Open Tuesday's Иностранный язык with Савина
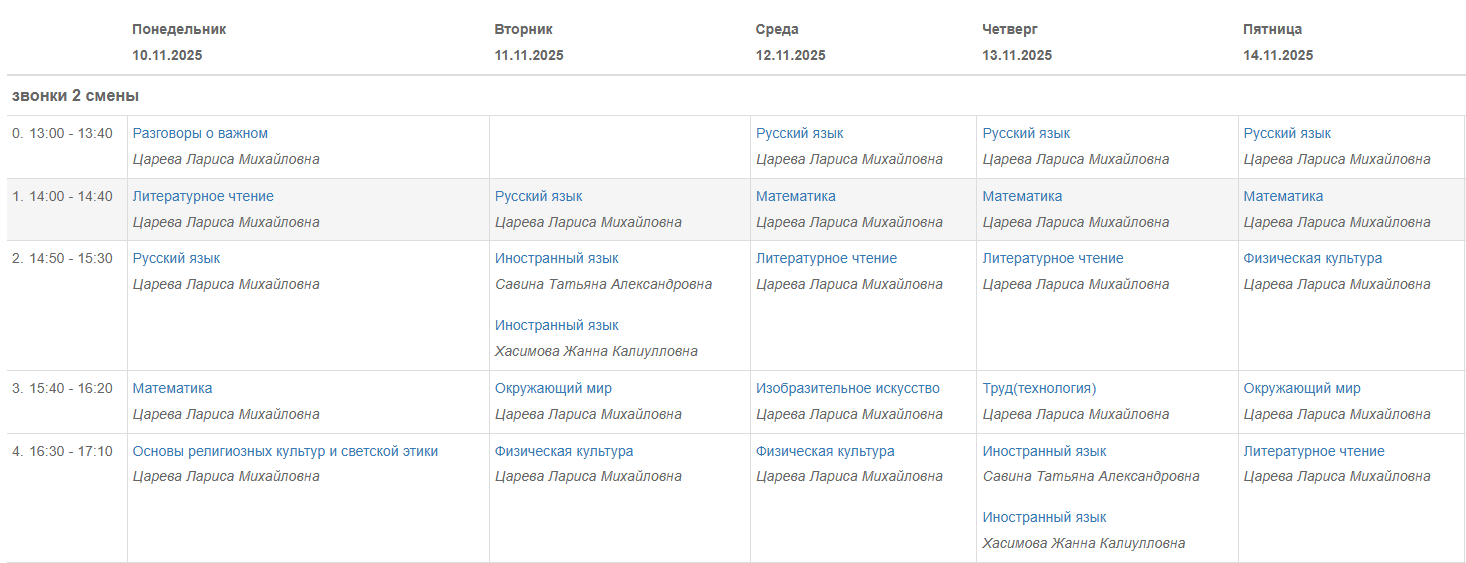This screenshot has height=563, width=1466. coord(556,258)
